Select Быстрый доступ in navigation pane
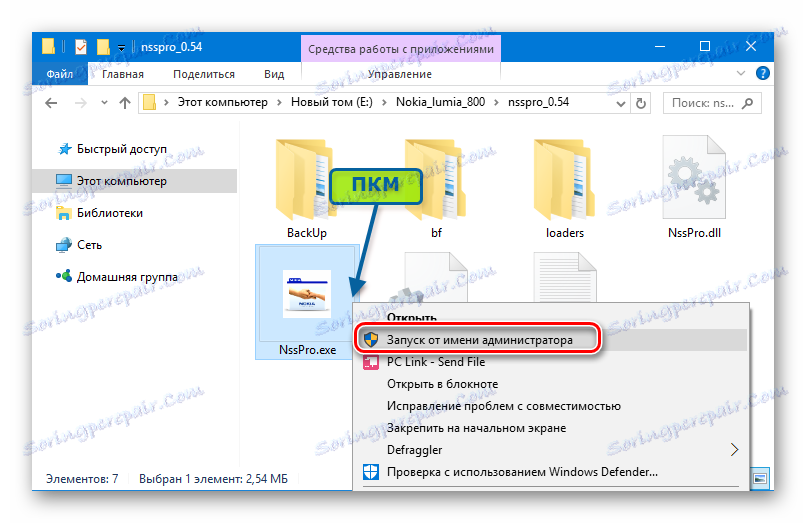 tap(122, 149)
